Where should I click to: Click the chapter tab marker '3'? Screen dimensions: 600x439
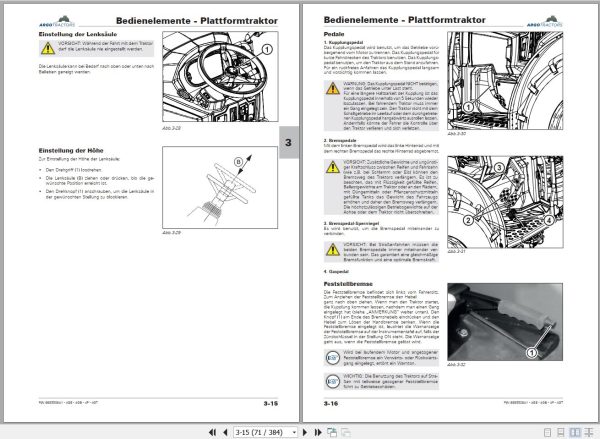[x=289, y=142]
